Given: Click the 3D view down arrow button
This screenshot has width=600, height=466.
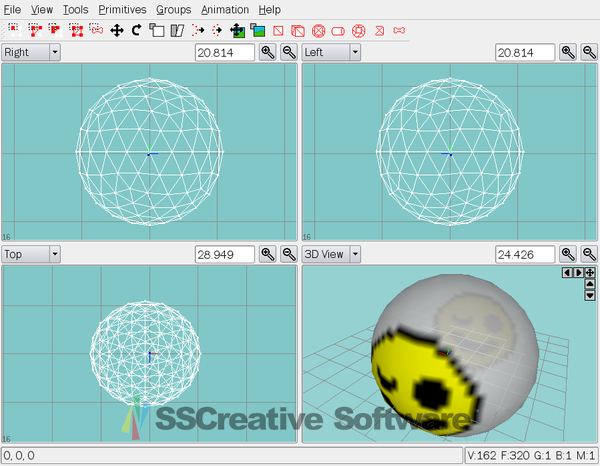Looking at the screenshot, I should pyautogui.click(x=590, y=295).
